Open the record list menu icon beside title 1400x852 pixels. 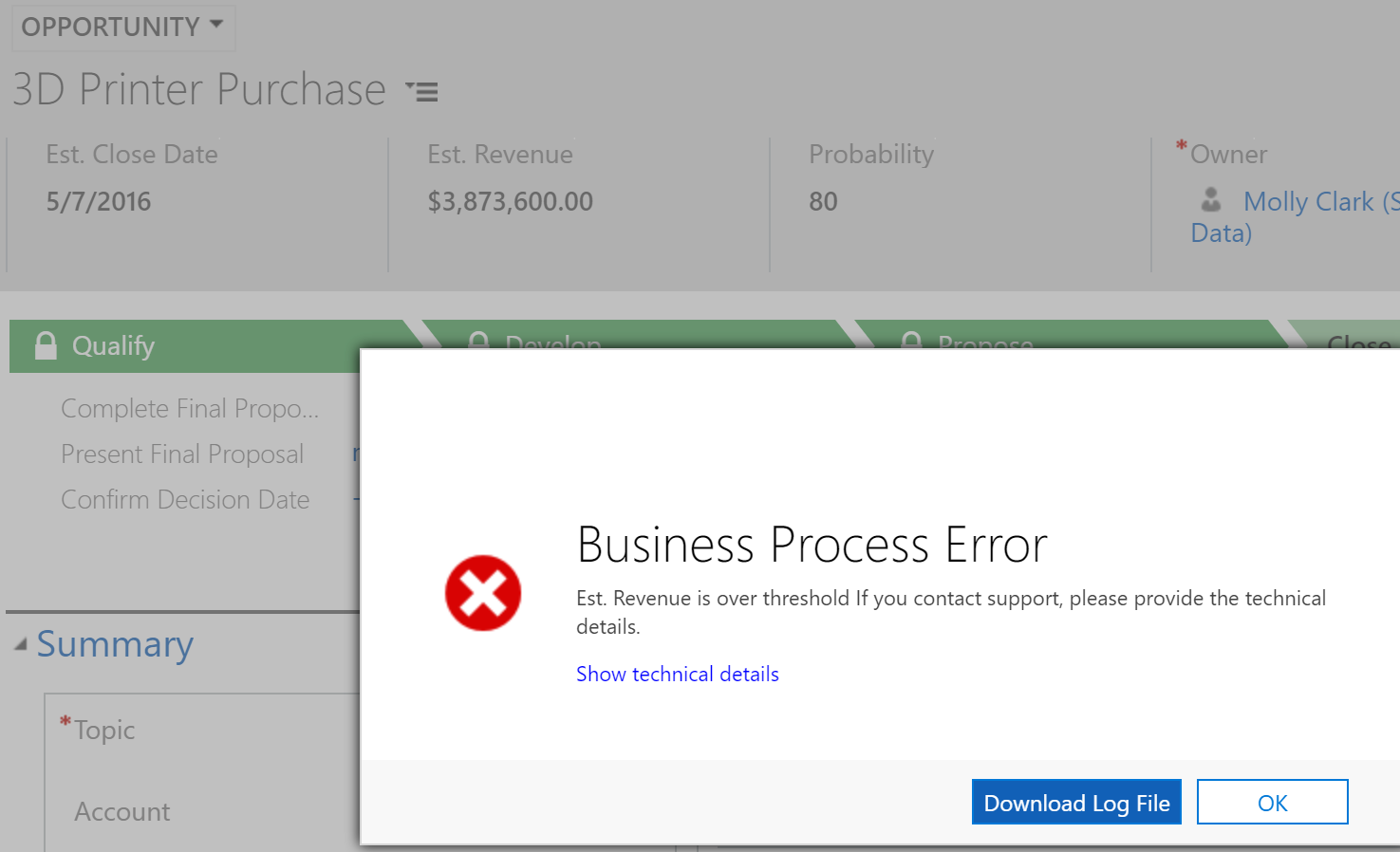click(422, 91)
